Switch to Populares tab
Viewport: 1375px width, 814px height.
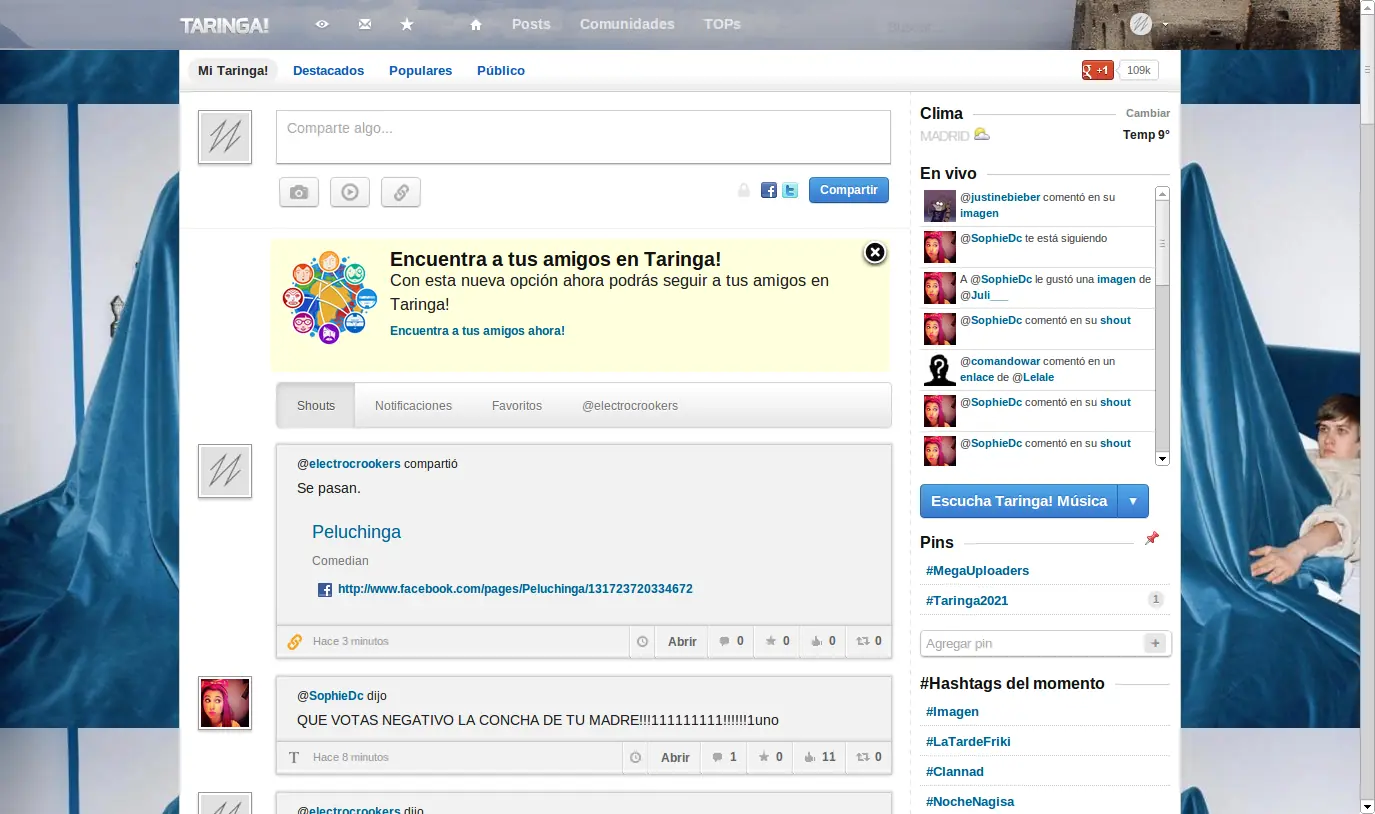[420, 70]
